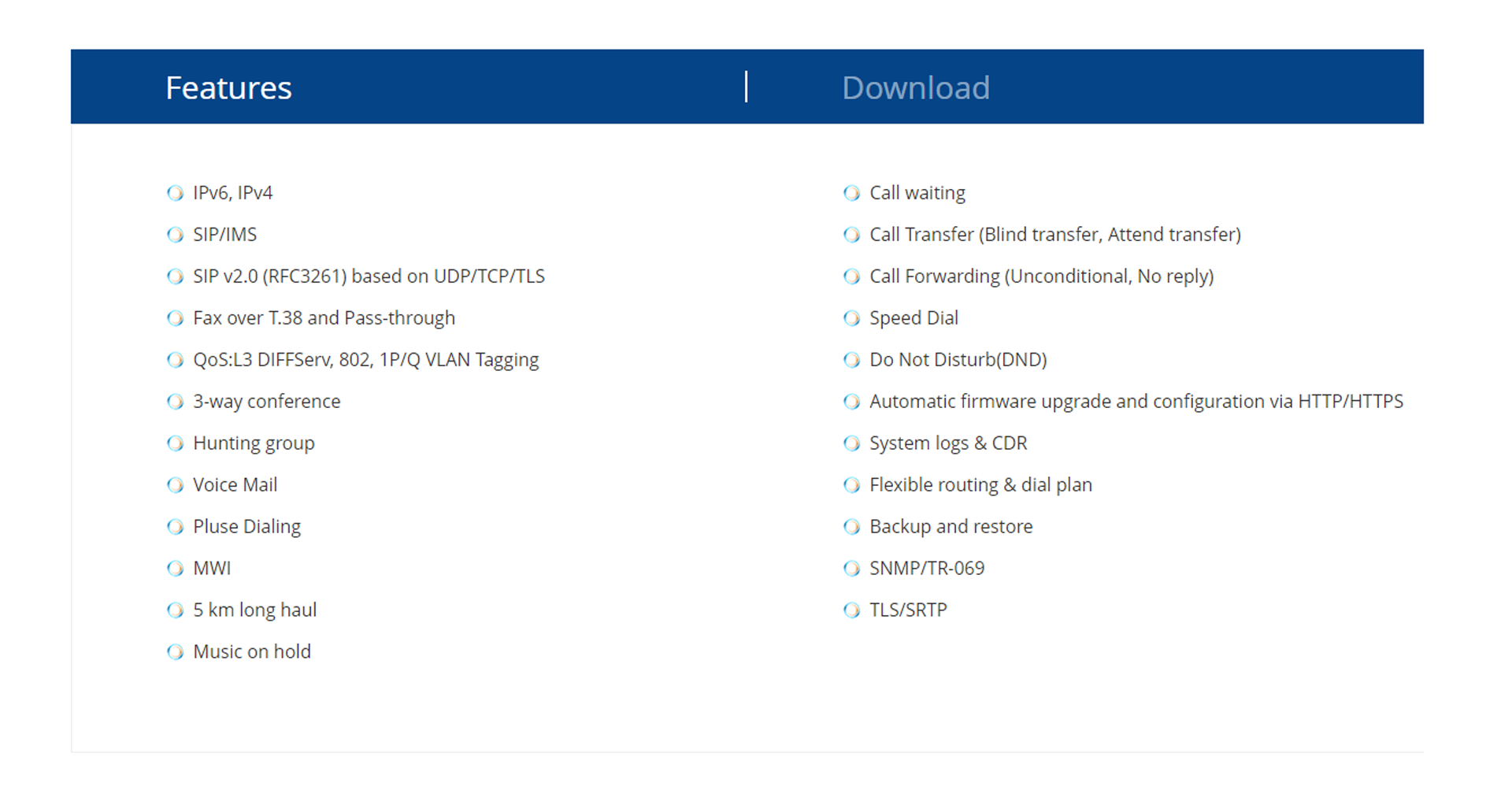This screenshot has height=801, width=1512.
Task: Click the bullet icon beside Music on hold
Action: tap(175, 652)
